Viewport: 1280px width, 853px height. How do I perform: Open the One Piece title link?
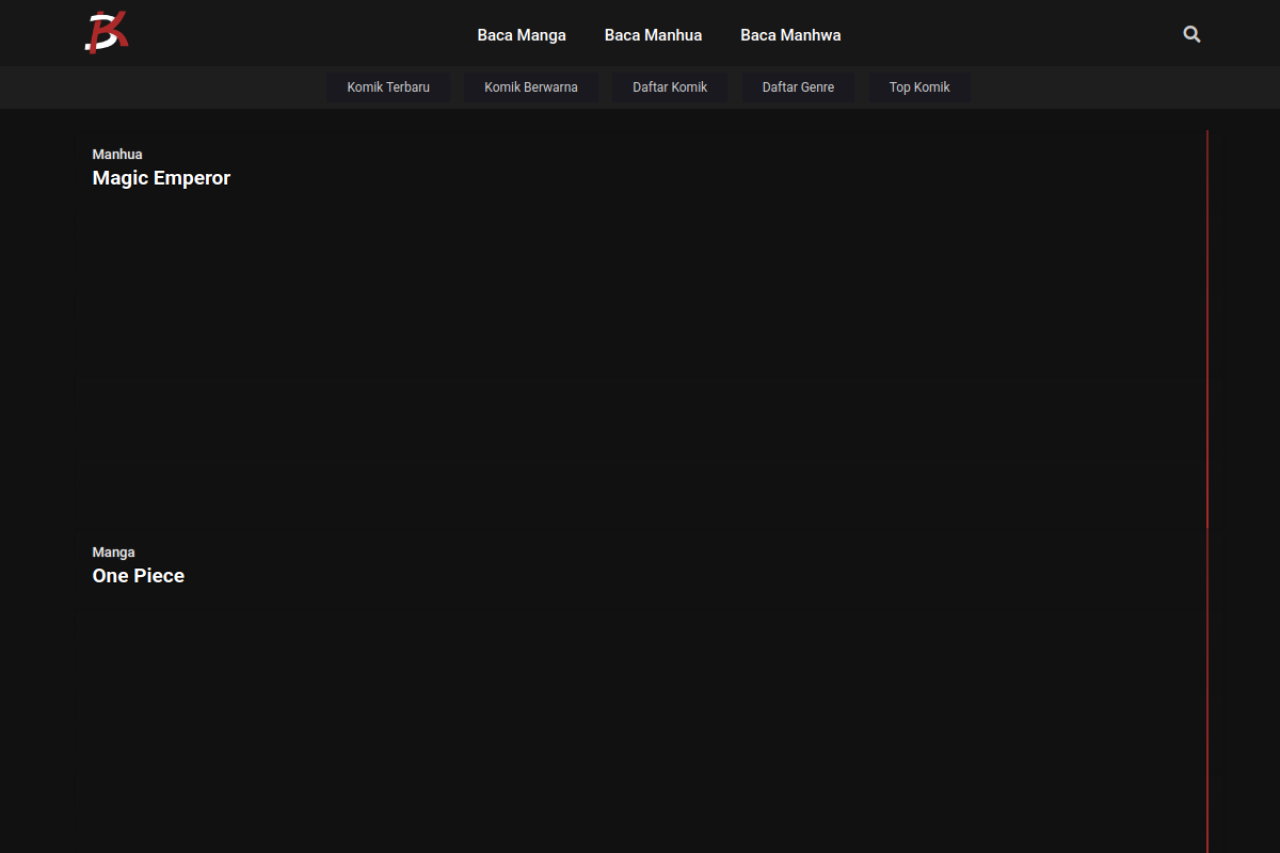pyautogui.click(x=138, y=576)
